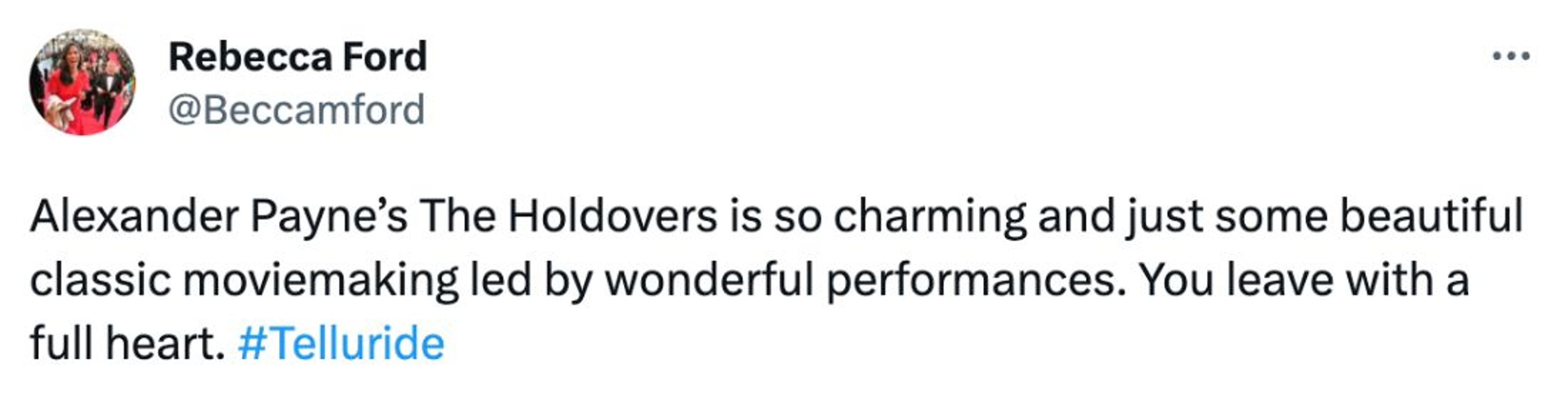The height and width of the screenshot is (399, 1568).
Task: Tap the word "beautiful" in tweet body
Action: point(1431,216)
